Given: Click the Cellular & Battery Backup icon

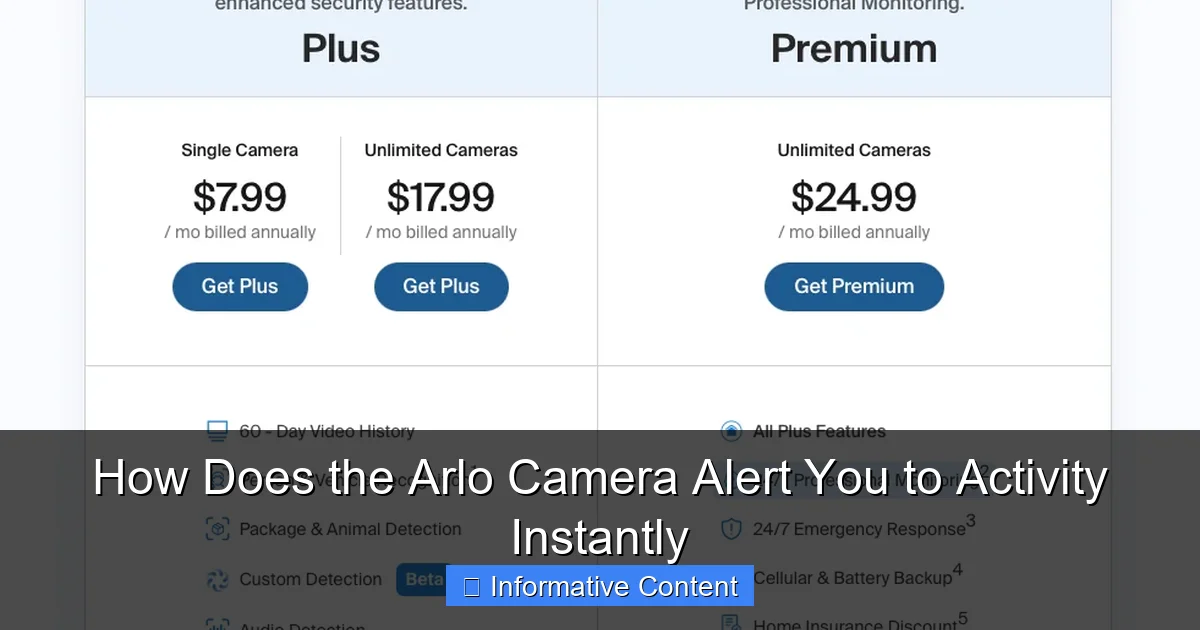Looking at the screenshot, I should point(731,577).
